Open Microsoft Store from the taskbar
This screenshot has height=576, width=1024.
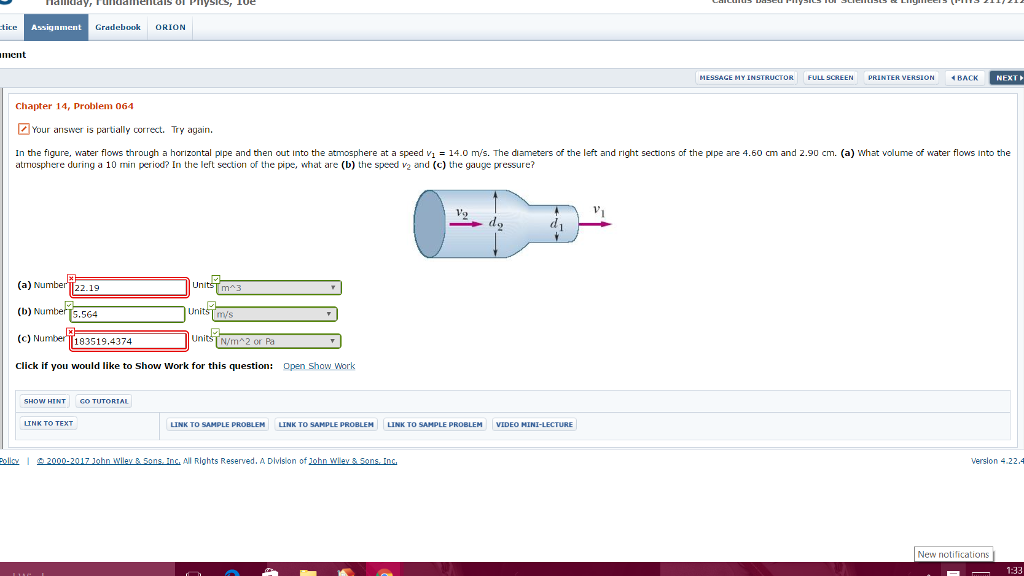coord(270,570)
